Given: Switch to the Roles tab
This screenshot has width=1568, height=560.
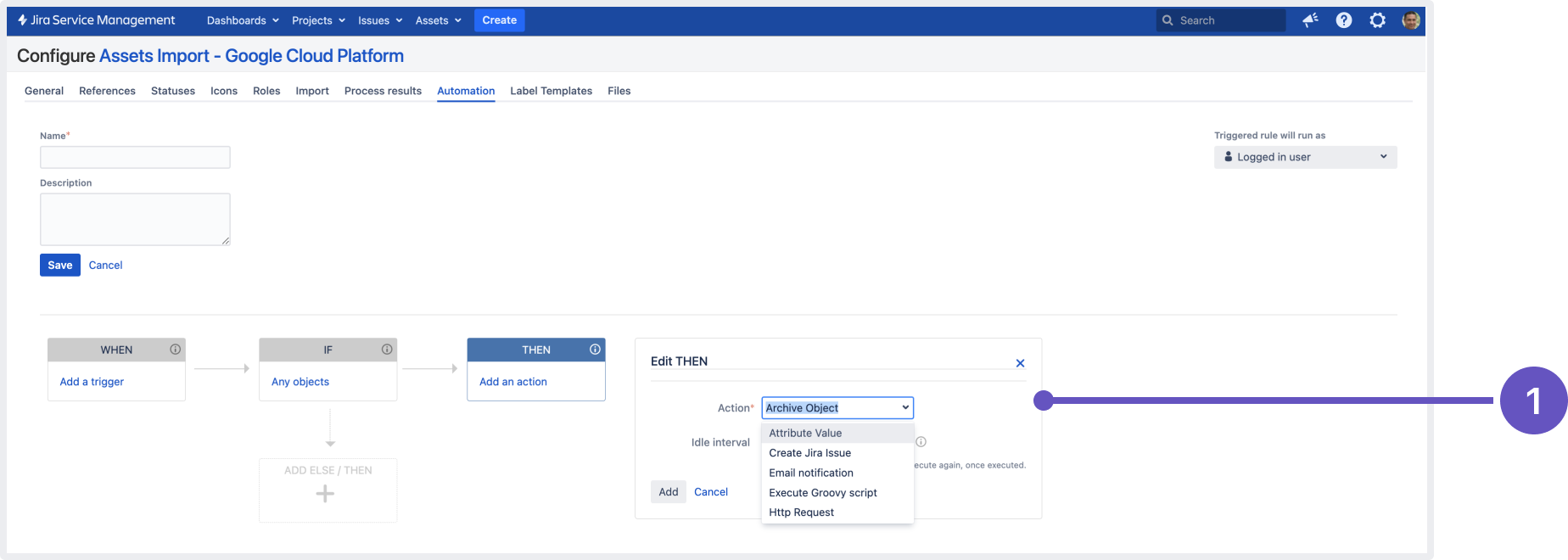Looking at the screenshot, I should click(x=266, y=91).
